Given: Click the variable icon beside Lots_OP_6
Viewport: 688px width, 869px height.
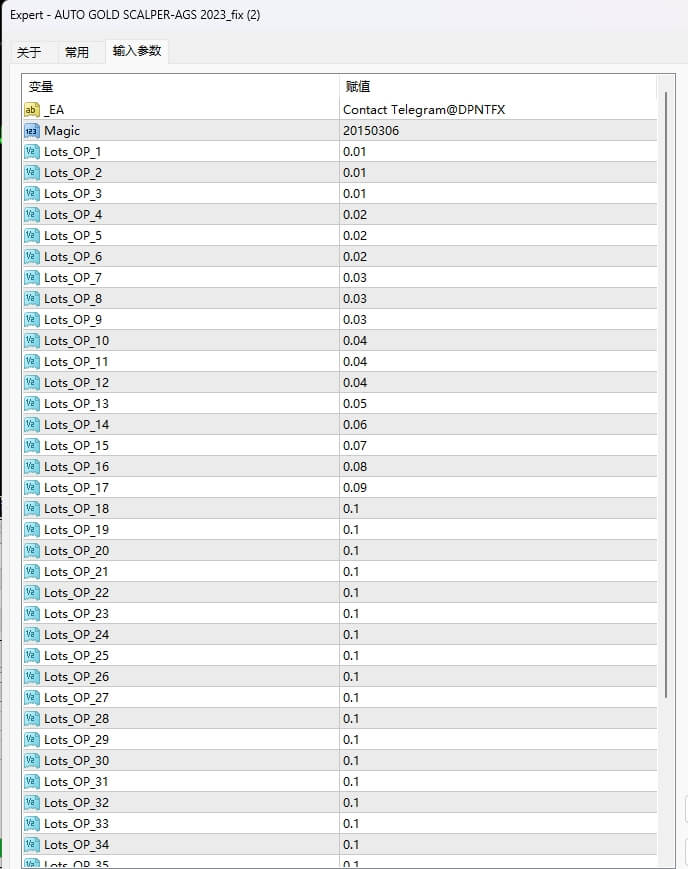Looking at the screenshot, I should coord(32,257).
